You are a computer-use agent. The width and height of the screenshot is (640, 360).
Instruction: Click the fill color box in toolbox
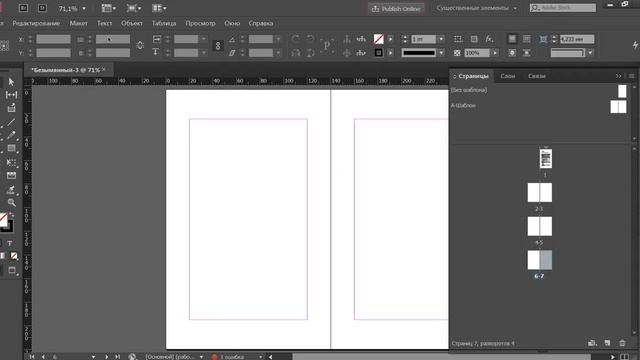click(3, 220)
